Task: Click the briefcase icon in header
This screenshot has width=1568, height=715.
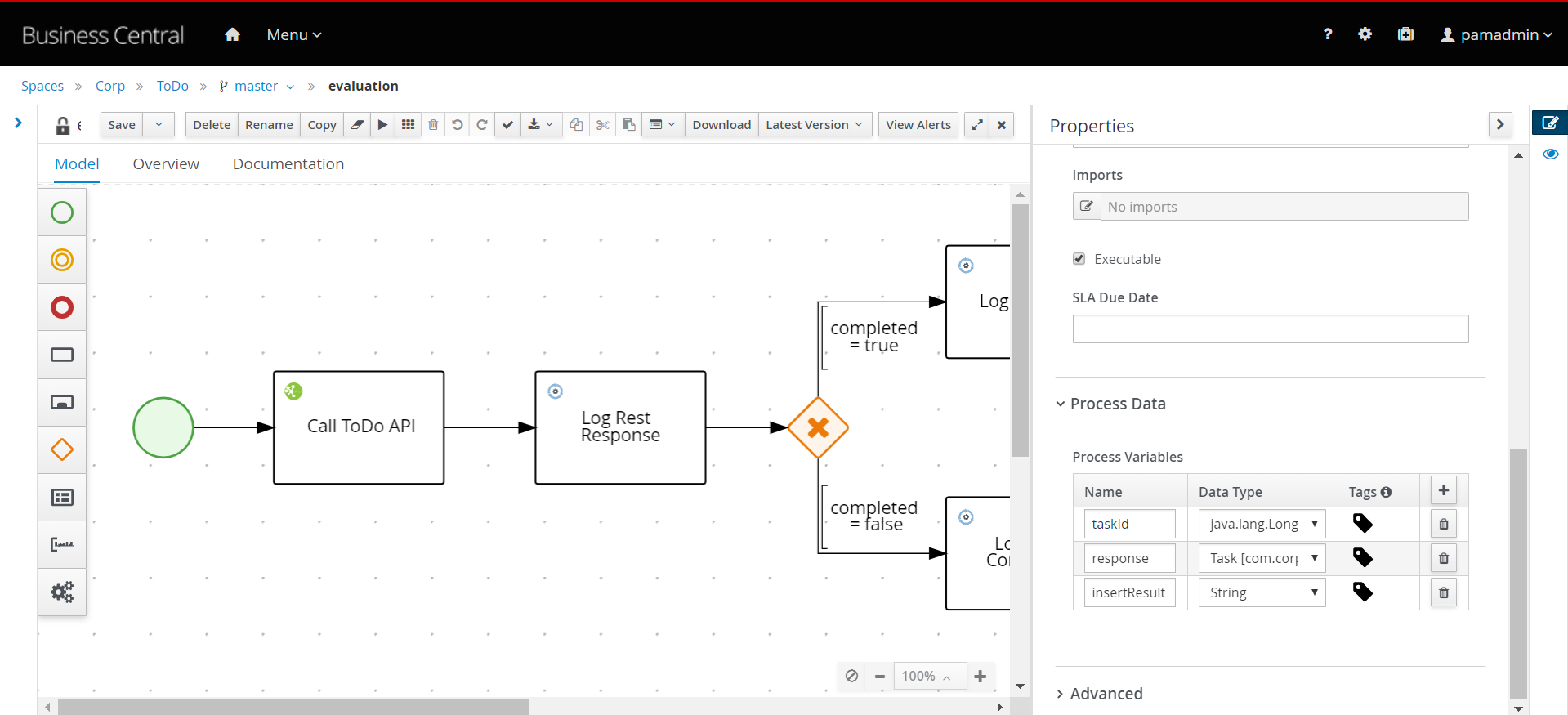Action: point(1405,34)
